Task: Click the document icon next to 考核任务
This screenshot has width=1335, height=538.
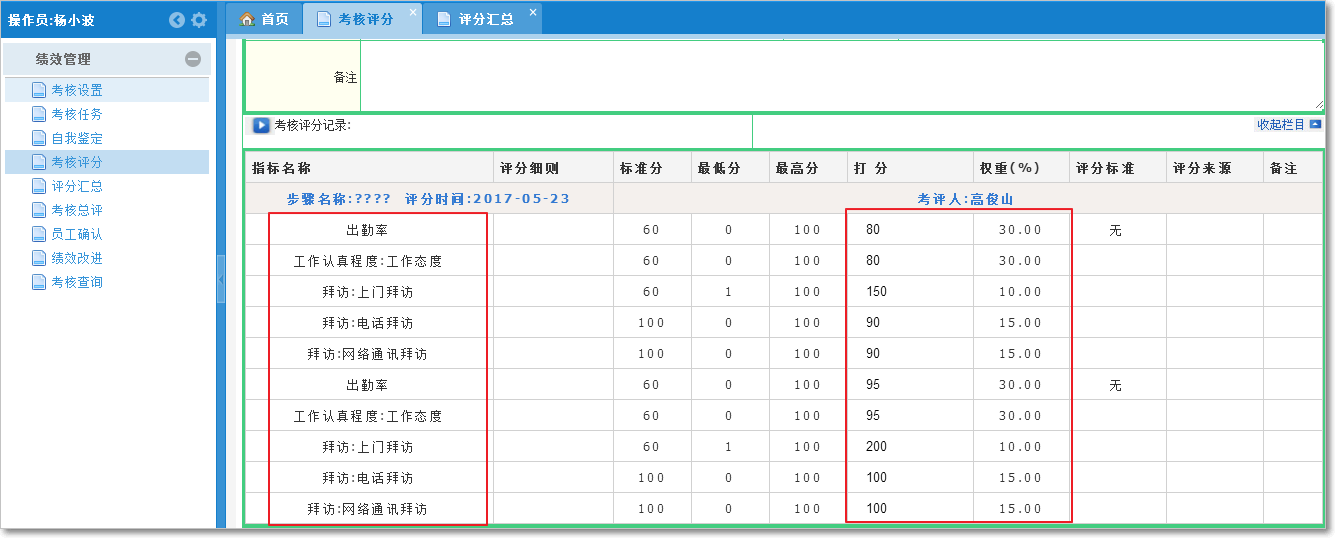Action: click(x=39, y=114)
